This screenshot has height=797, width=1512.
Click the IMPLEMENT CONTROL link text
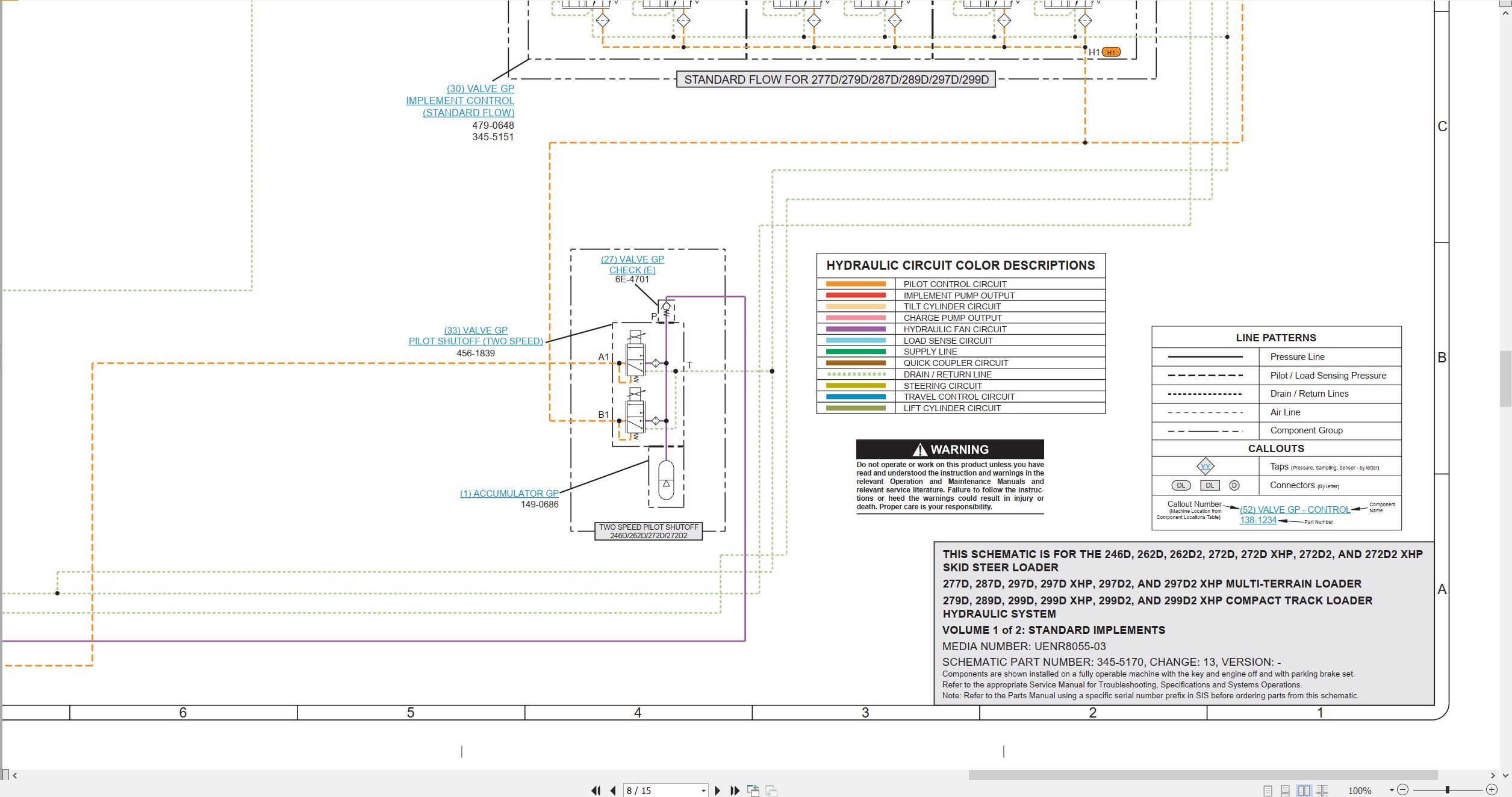pos(460,101)
